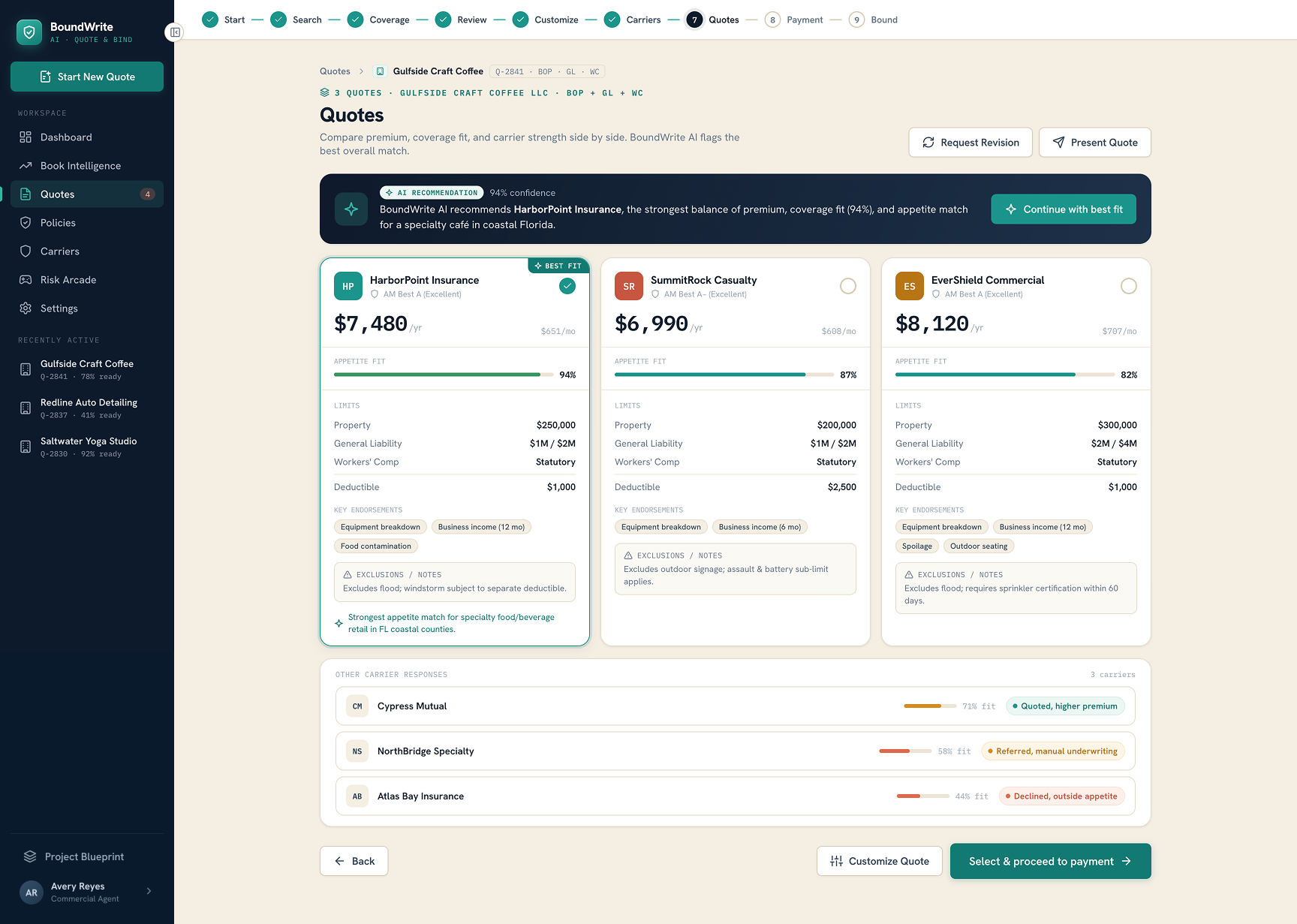The image size is (1297, 924).
Task: Expand the Atlas Bay Insurance row
Action: click(x=736, y=796)
